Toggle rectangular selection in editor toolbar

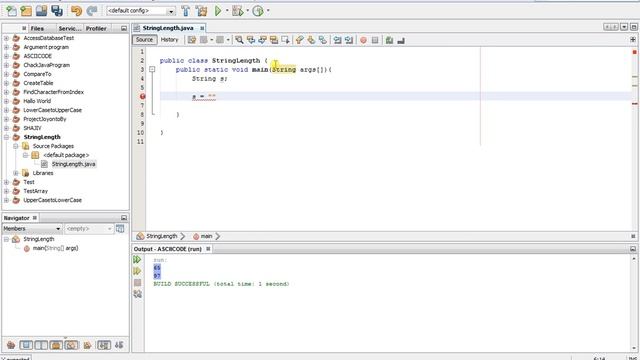click(x=285, y=40)
